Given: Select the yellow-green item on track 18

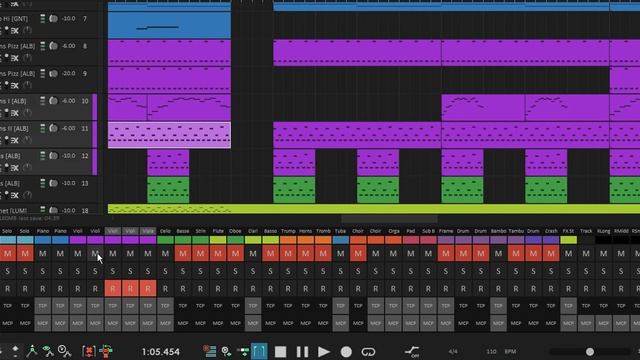Looking at the screenshot, I should tap(374, 209).
